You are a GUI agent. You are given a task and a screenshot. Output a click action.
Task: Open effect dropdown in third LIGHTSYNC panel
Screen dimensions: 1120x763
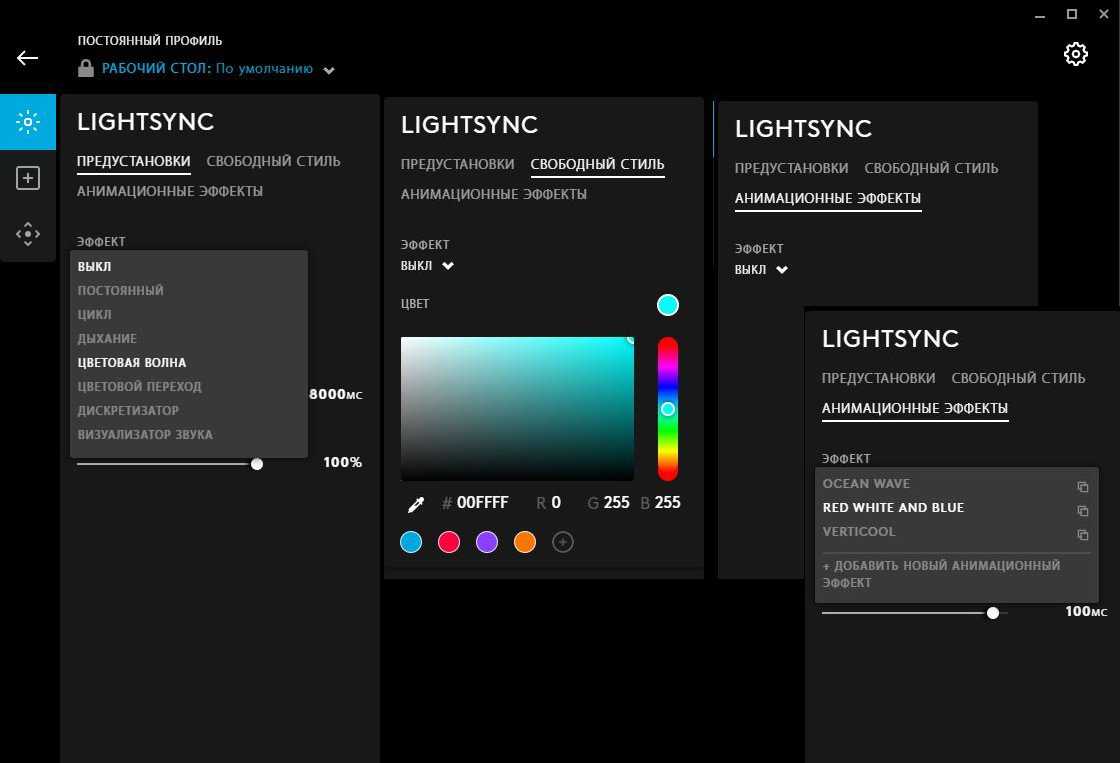point(761,270)
